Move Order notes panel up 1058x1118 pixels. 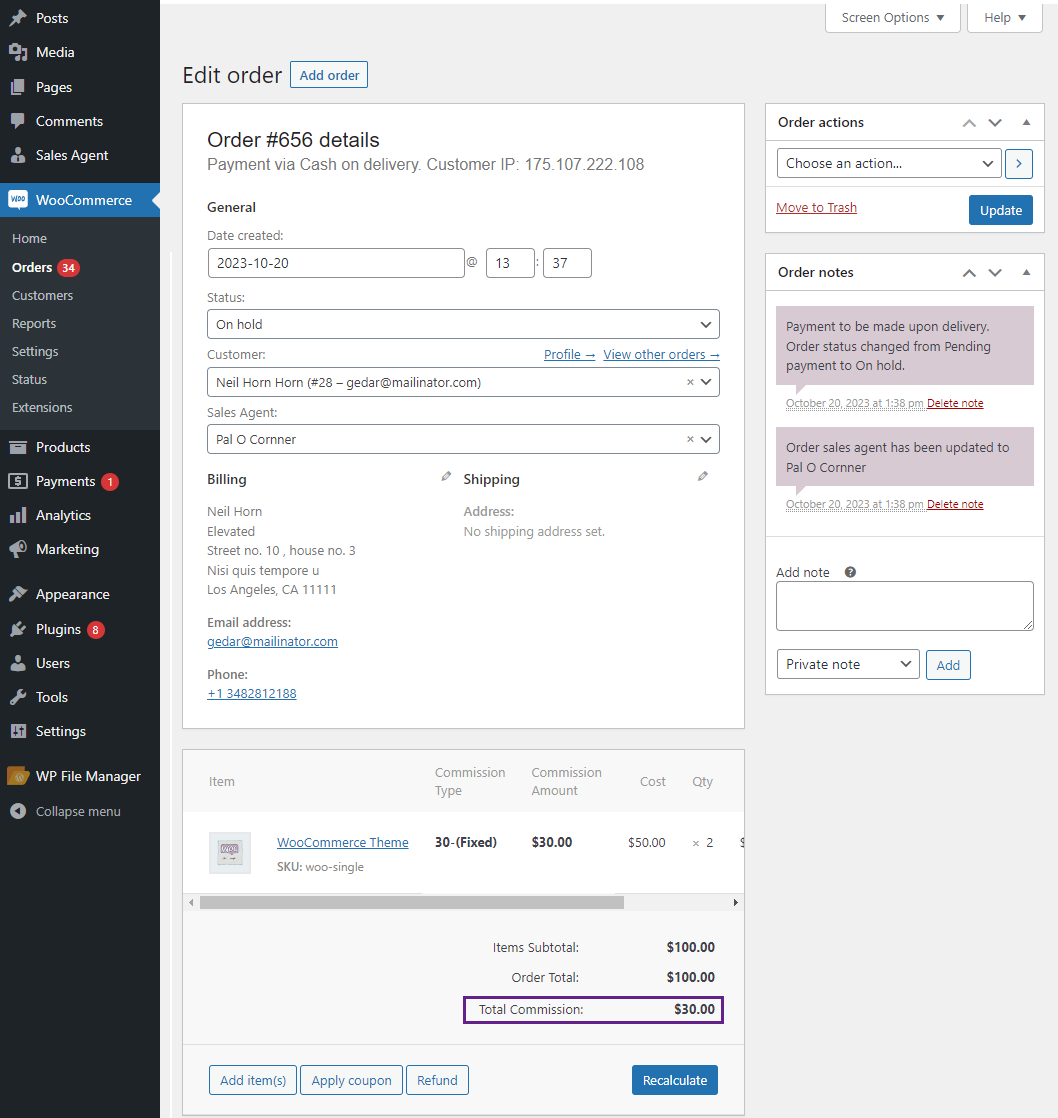(969, 272)
